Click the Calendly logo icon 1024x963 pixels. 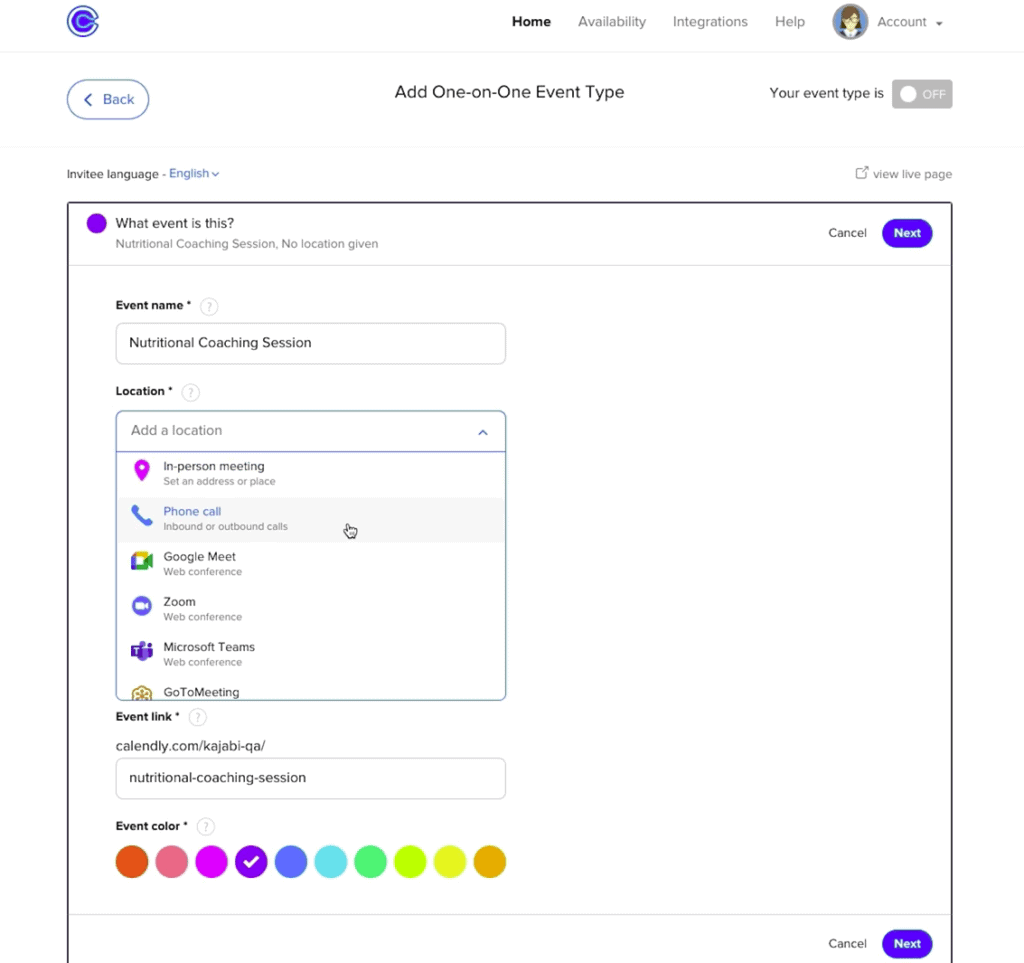click(x=83, y=22)
